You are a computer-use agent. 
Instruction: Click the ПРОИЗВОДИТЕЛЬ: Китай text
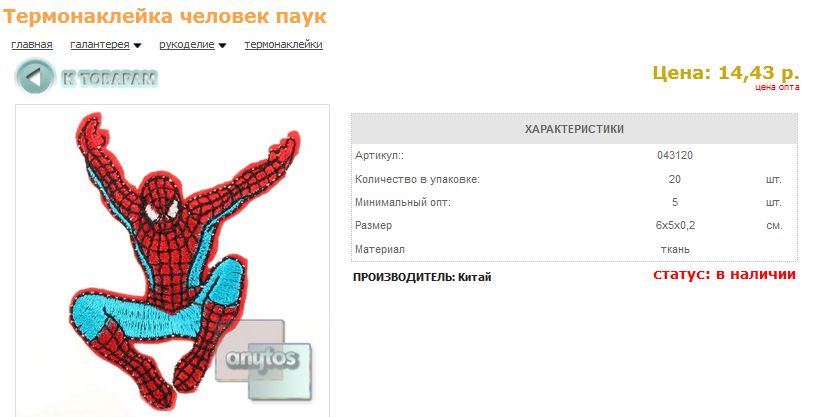click(x=422, y=277)
